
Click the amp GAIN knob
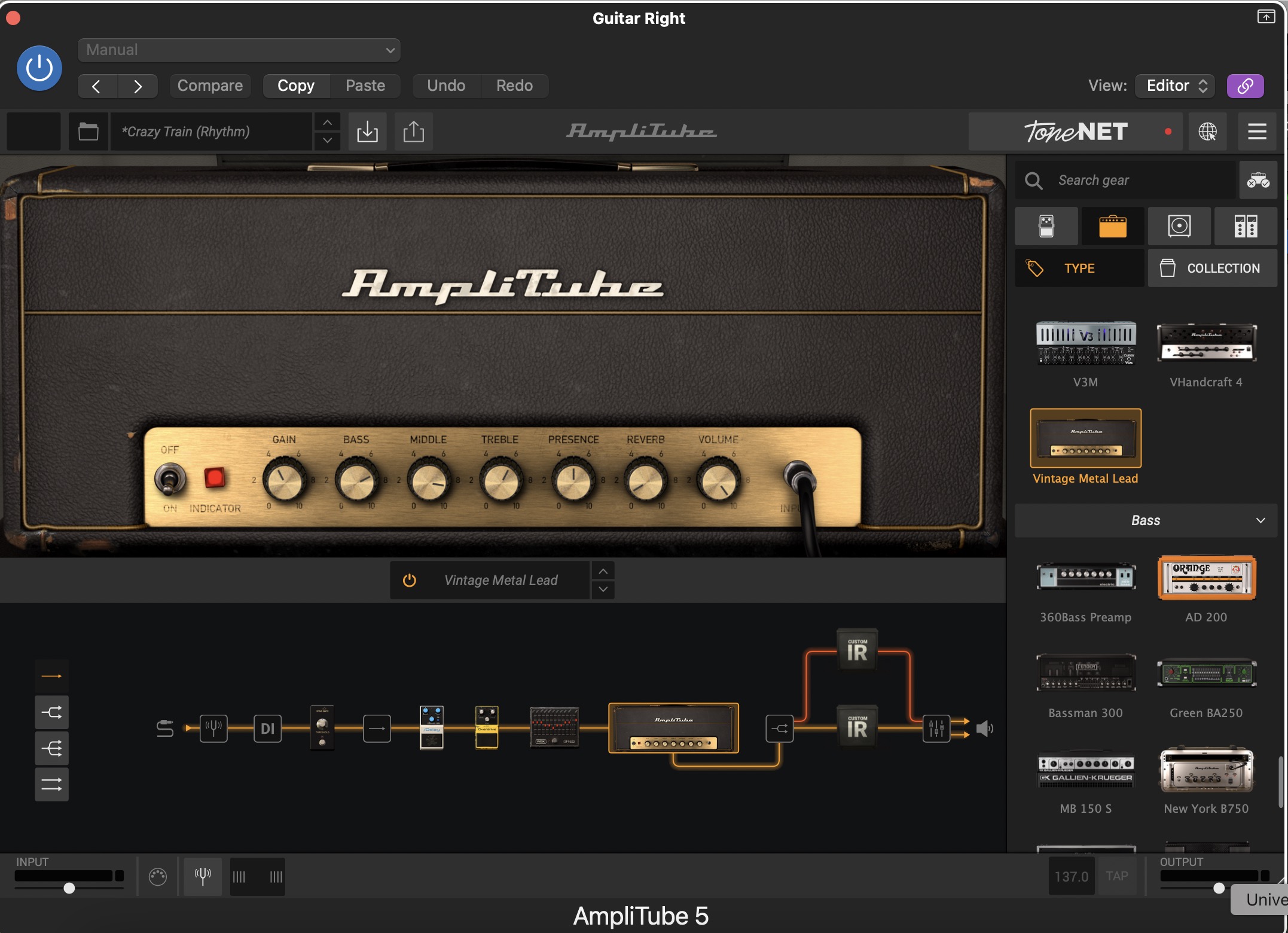285,479
